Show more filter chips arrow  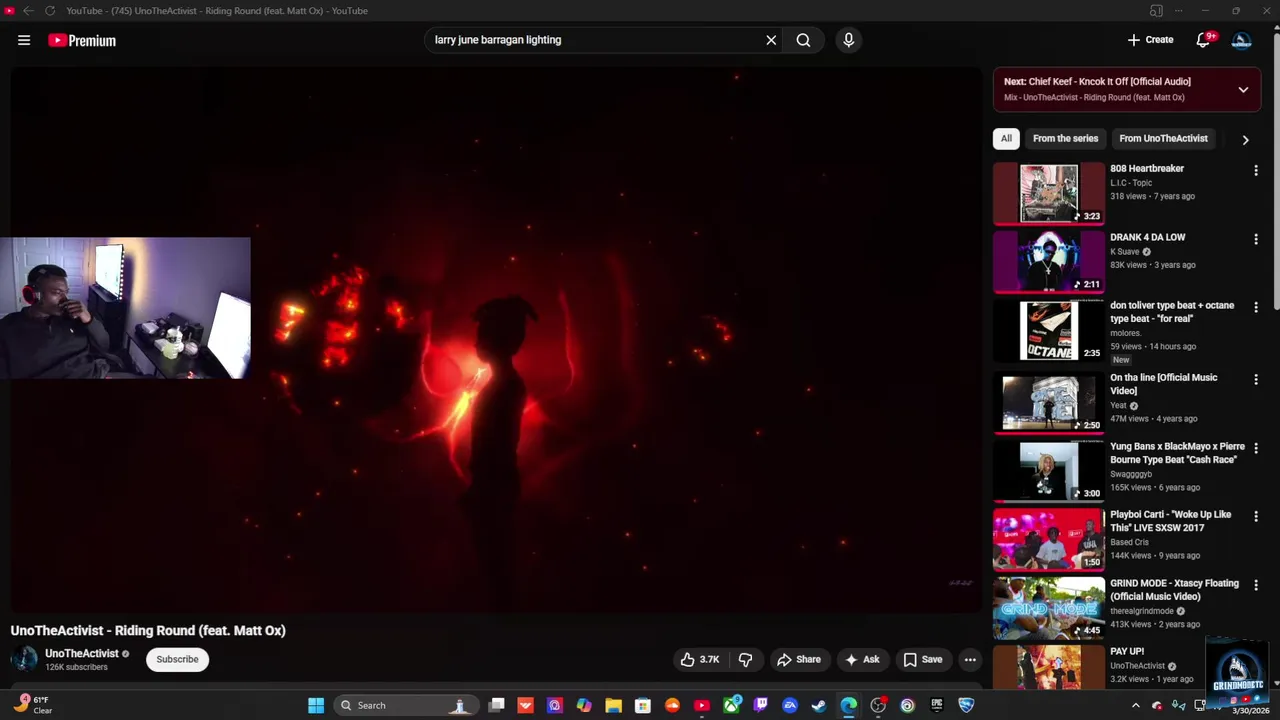[x=1245, y=140]
